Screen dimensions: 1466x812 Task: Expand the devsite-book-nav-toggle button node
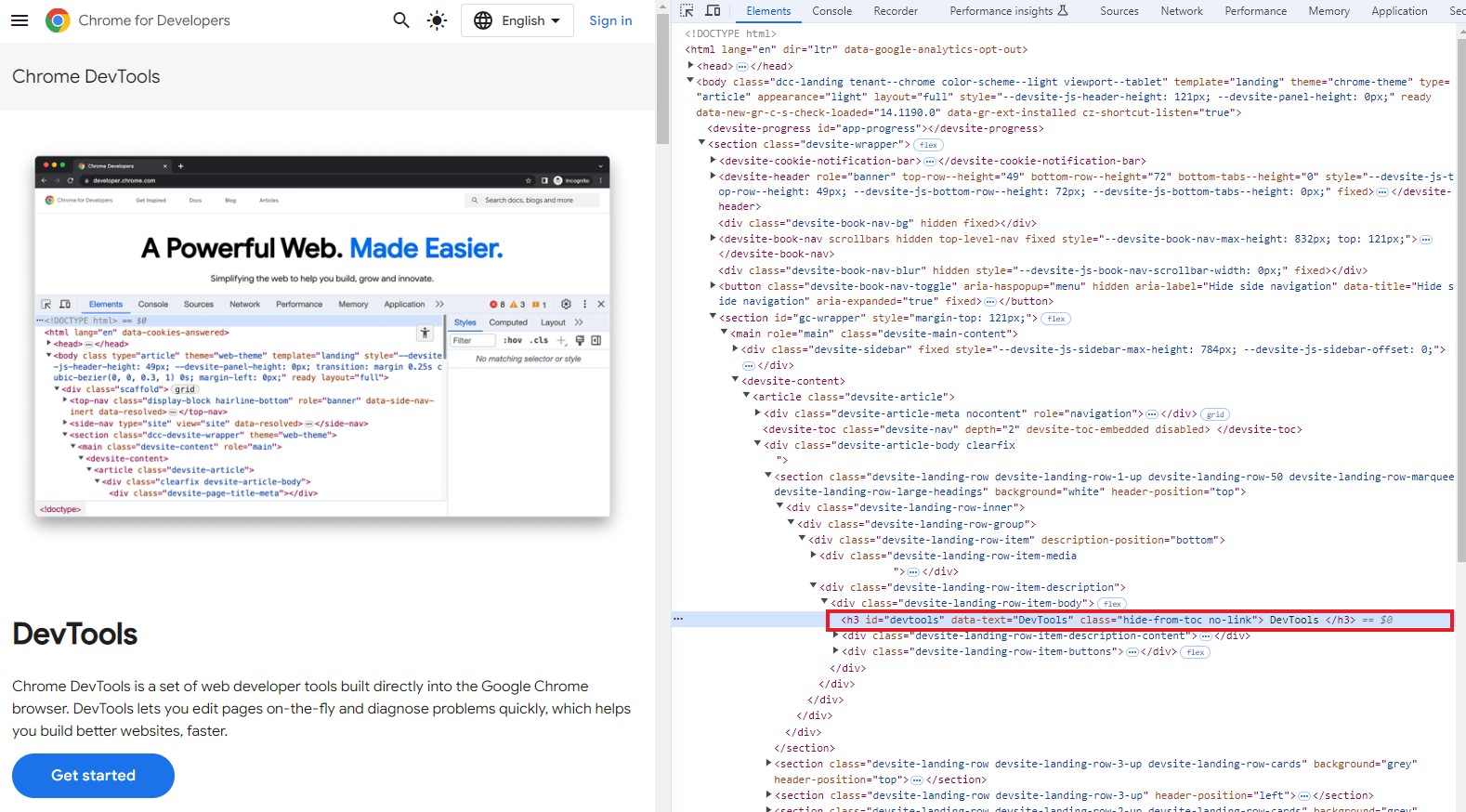713,285
